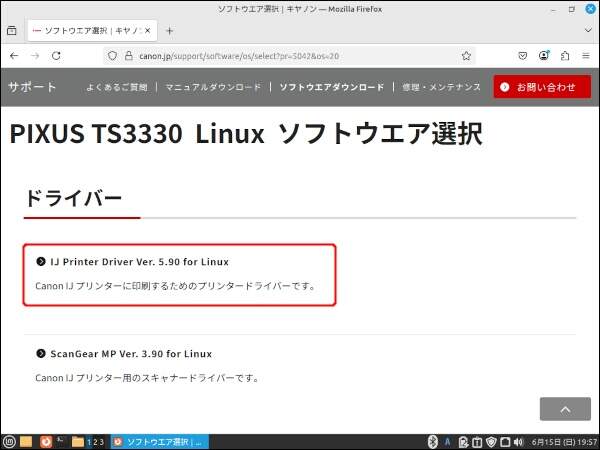The width and height of the screenshot is (600, 450).
Task: Open the tracking protection shield icon
Action: tap(112, 56)
